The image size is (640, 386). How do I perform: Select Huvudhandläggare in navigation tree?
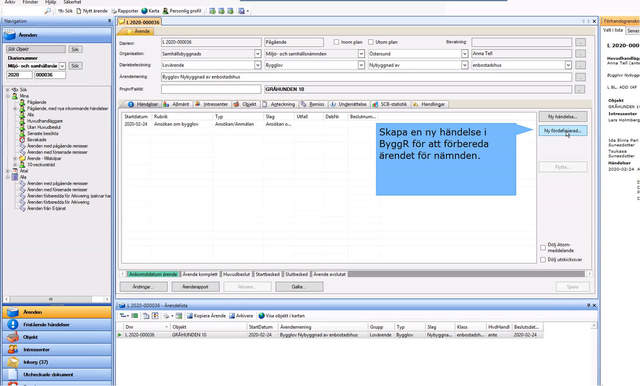coord(45,121)
